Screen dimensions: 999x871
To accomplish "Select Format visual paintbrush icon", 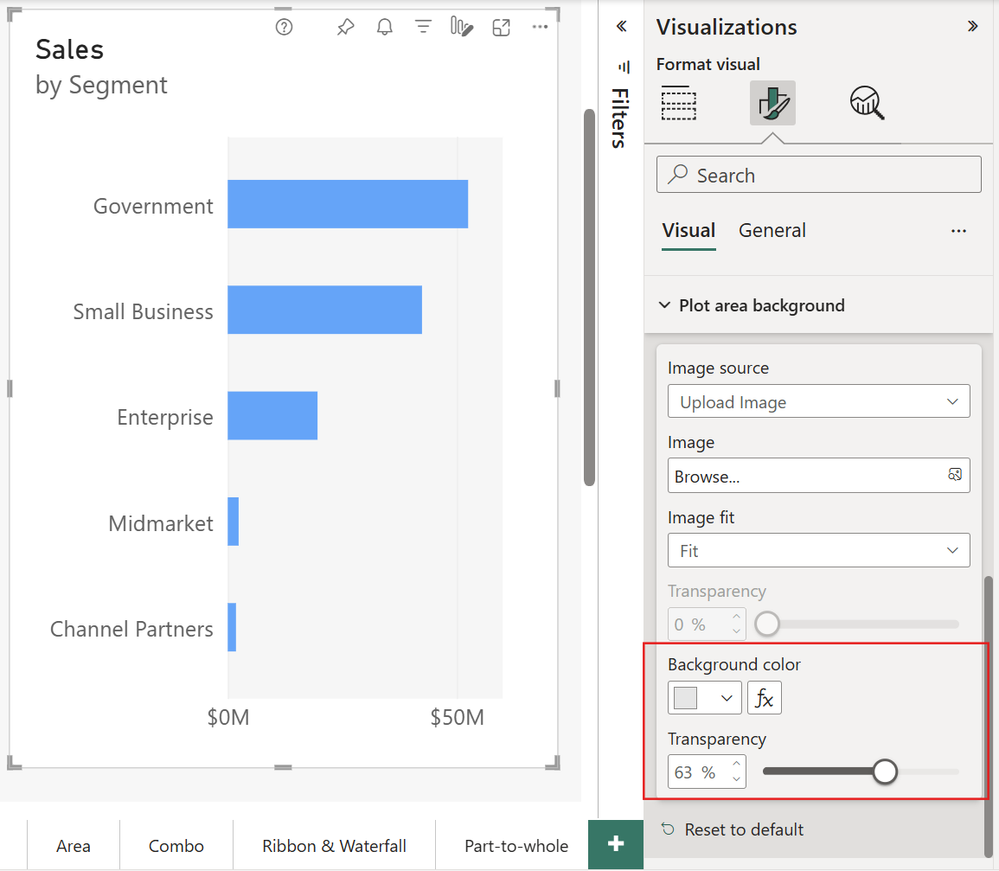I will tap(773, 103).
